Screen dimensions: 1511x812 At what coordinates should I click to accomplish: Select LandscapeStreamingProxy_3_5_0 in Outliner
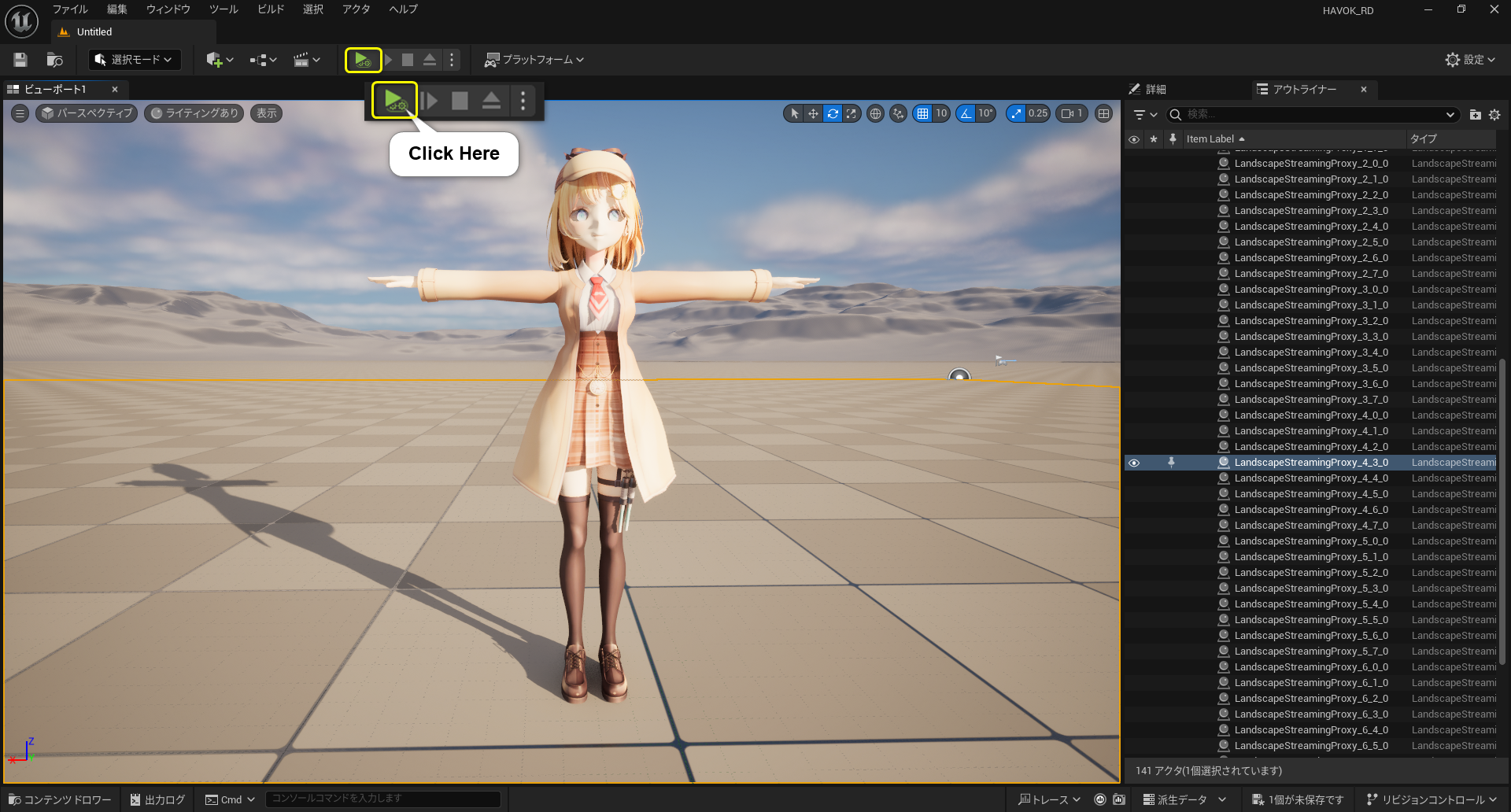[1310, 368]
